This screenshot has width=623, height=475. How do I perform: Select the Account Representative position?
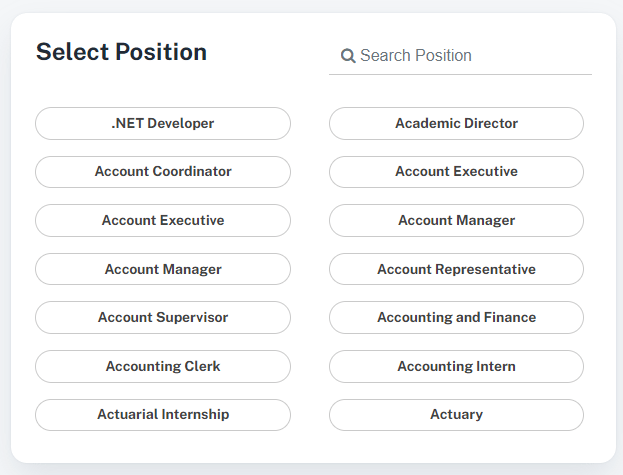click(456, 269)
